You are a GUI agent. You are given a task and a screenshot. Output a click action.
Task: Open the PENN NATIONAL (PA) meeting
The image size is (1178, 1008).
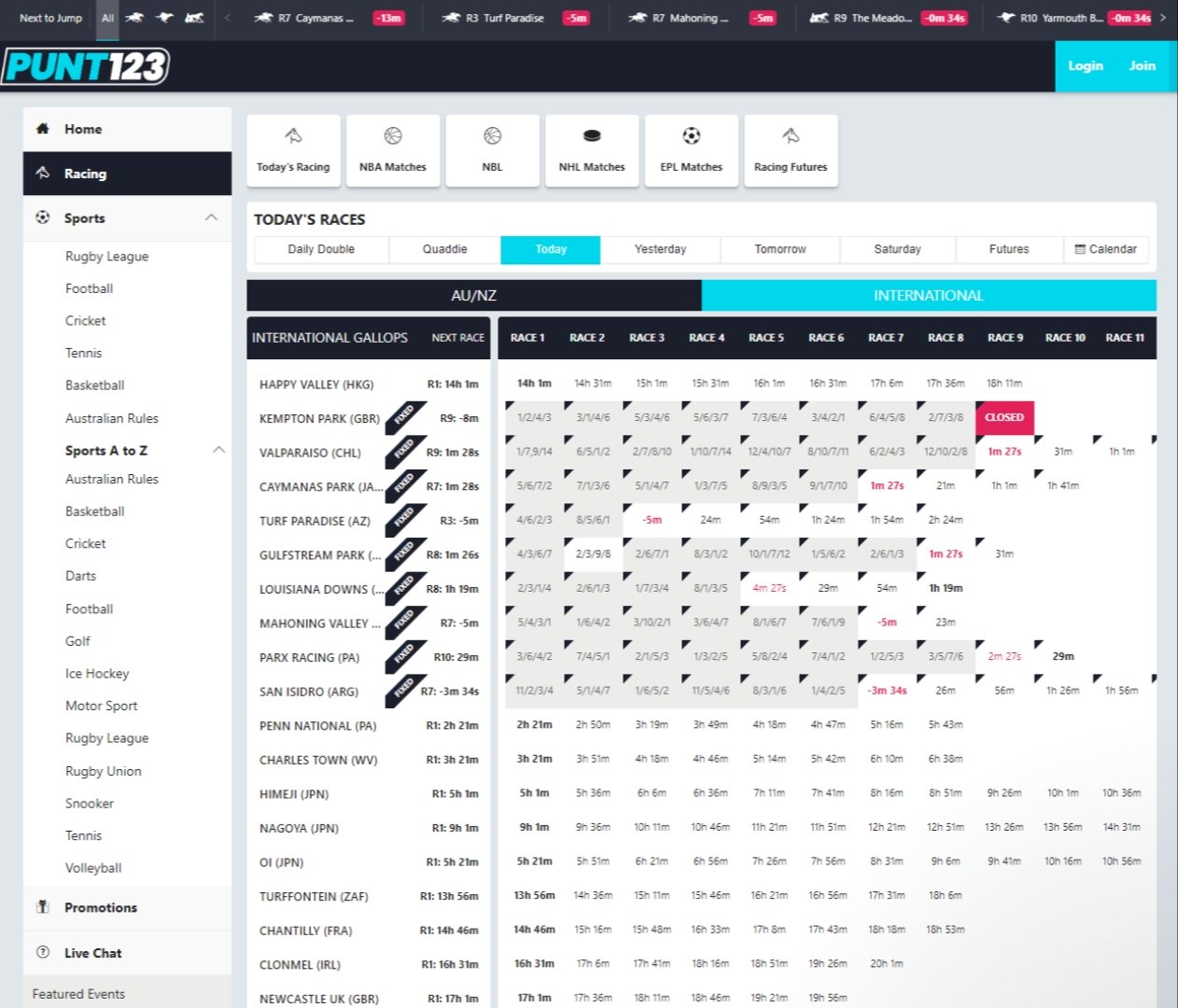pos(318,725)
